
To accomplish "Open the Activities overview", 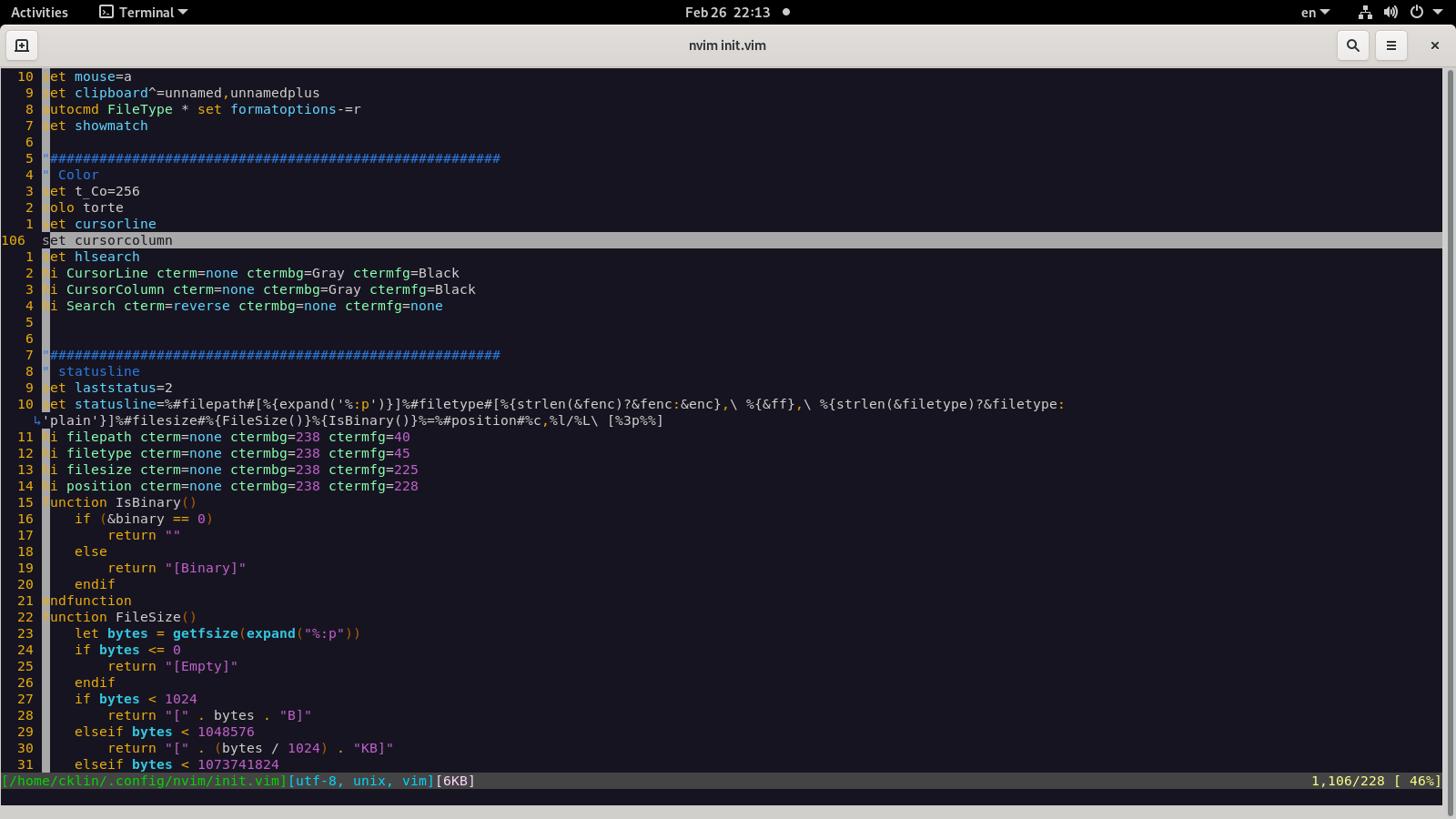I will [x=40, y=12].
